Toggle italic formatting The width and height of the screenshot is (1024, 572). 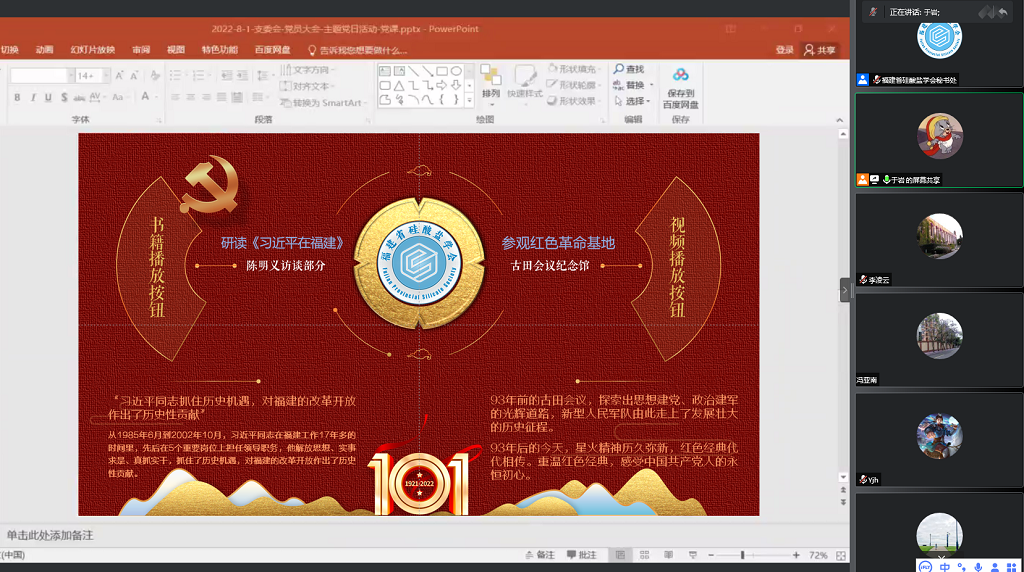(x=33, y=97)
